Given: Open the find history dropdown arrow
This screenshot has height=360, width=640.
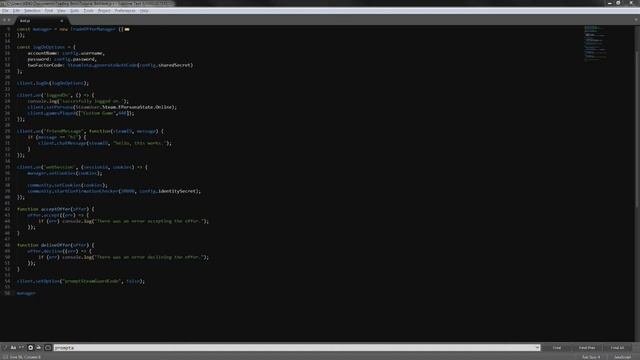Looking at the screenshot, I should click(538, 348).
